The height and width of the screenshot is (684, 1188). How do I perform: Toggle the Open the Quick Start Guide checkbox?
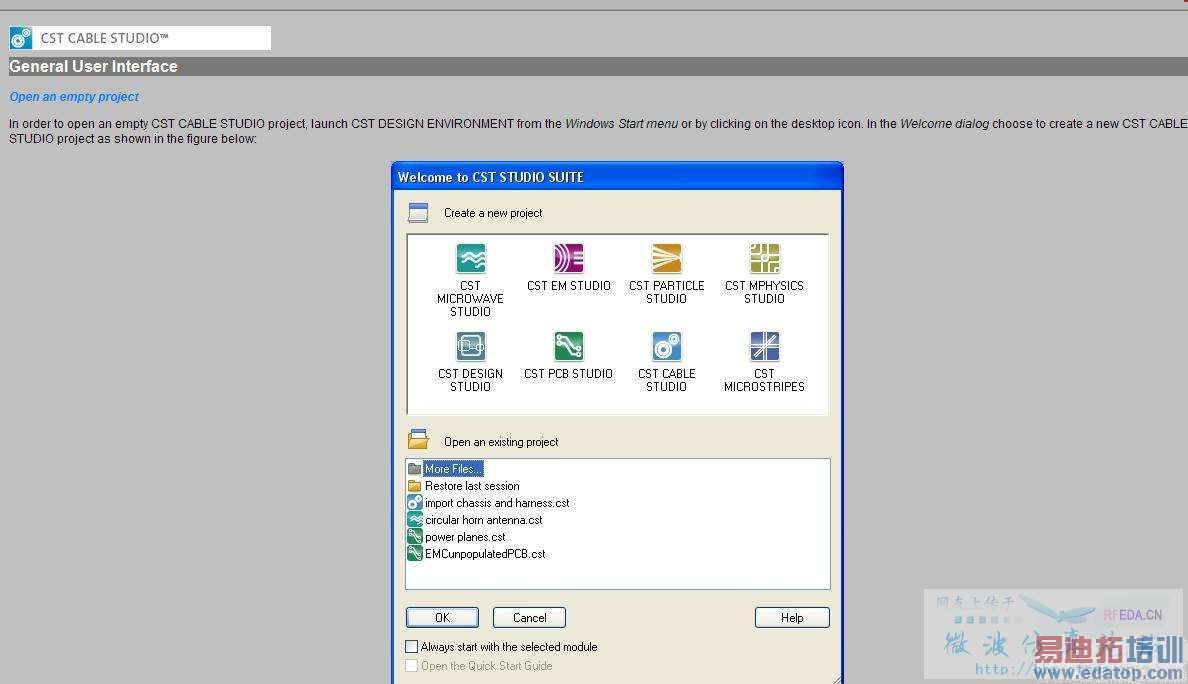coord(411,666)
